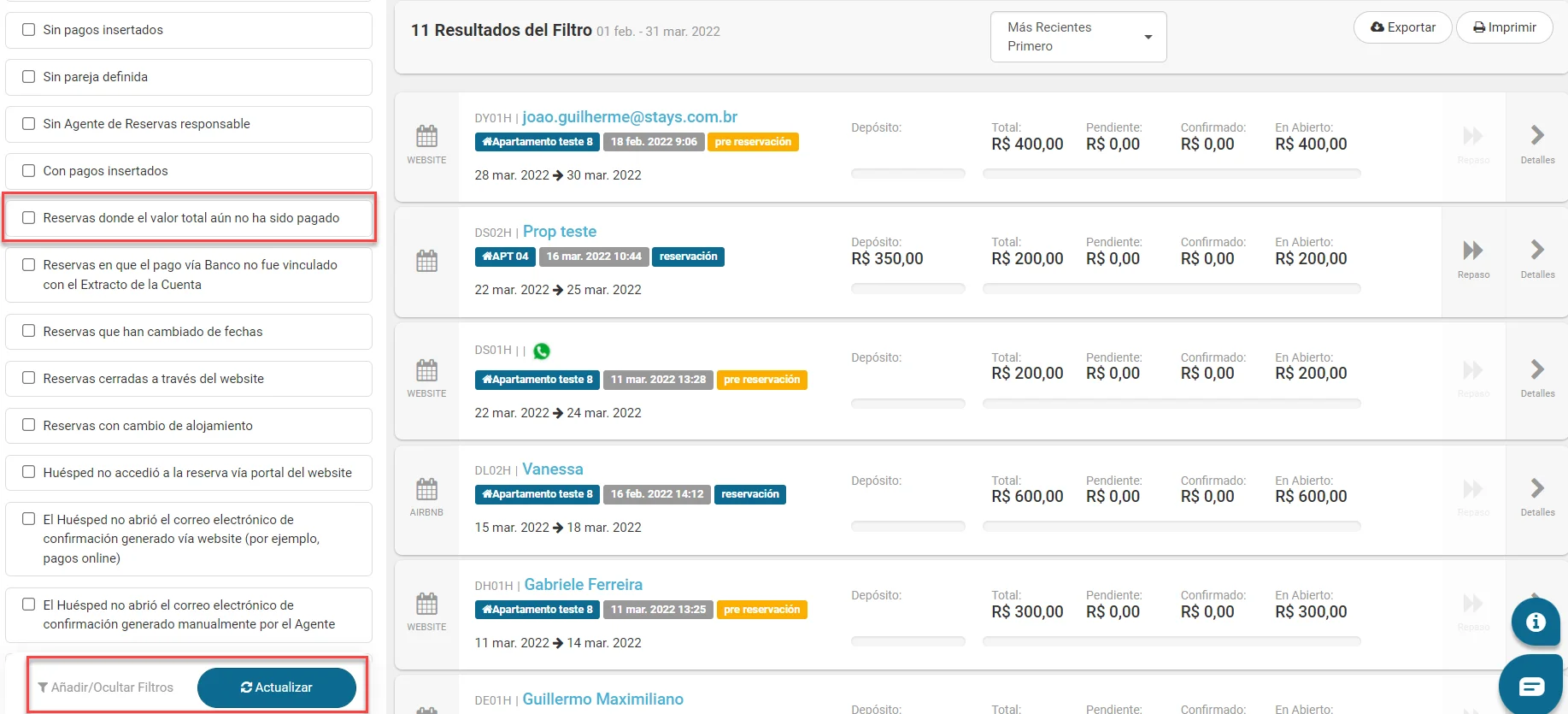1568x714 pixels.
Task: Click '11 Resultados del Filtro' heading
Action: [x=502, y=30]
